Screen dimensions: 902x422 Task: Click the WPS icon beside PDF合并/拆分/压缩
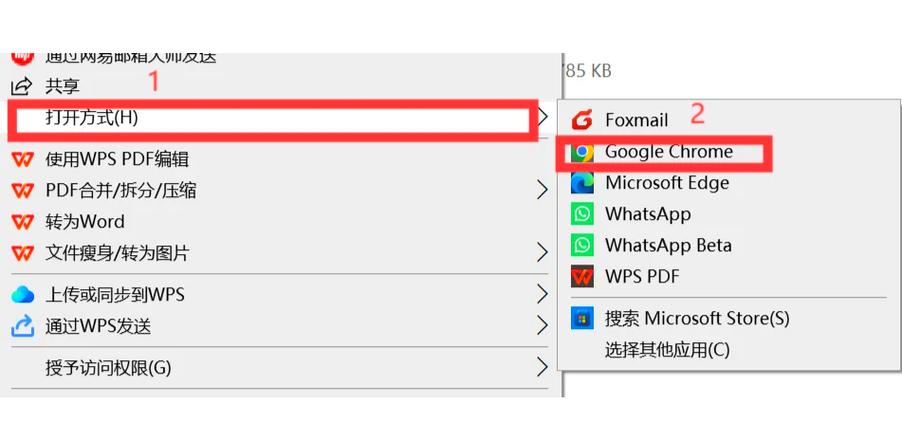tap(22, 190)
